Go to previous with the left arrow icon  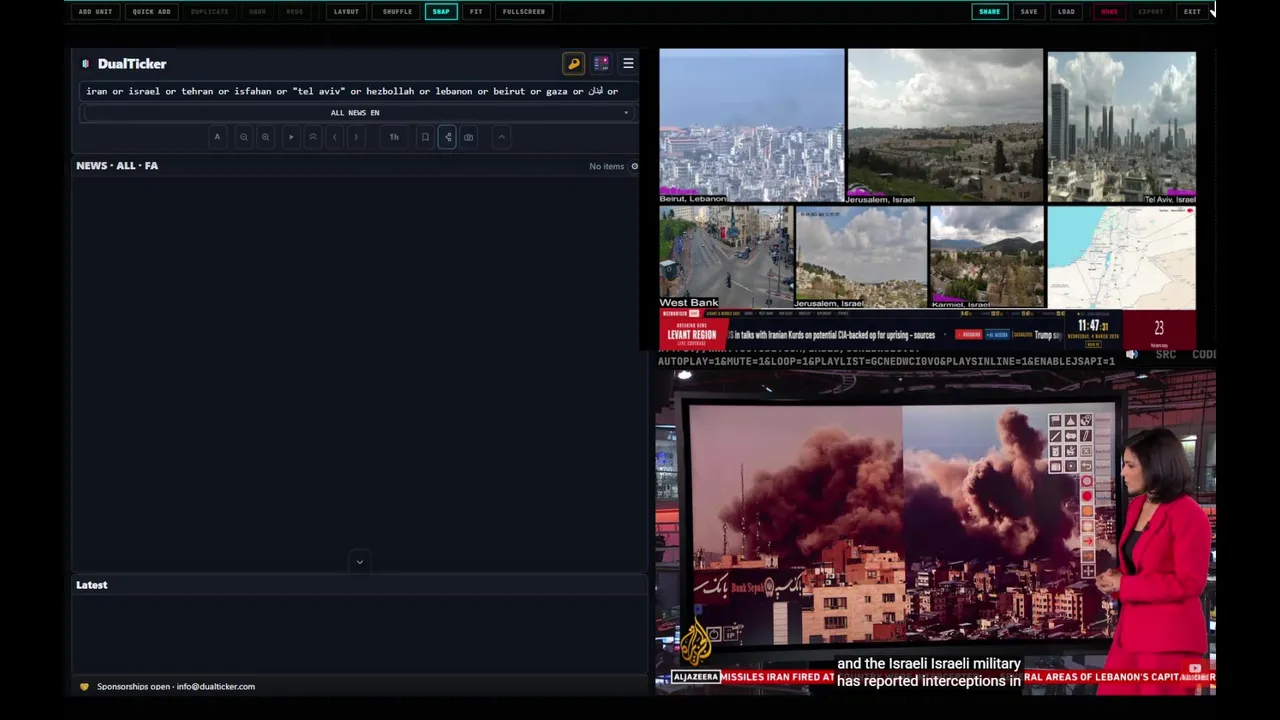coord(335,137)
